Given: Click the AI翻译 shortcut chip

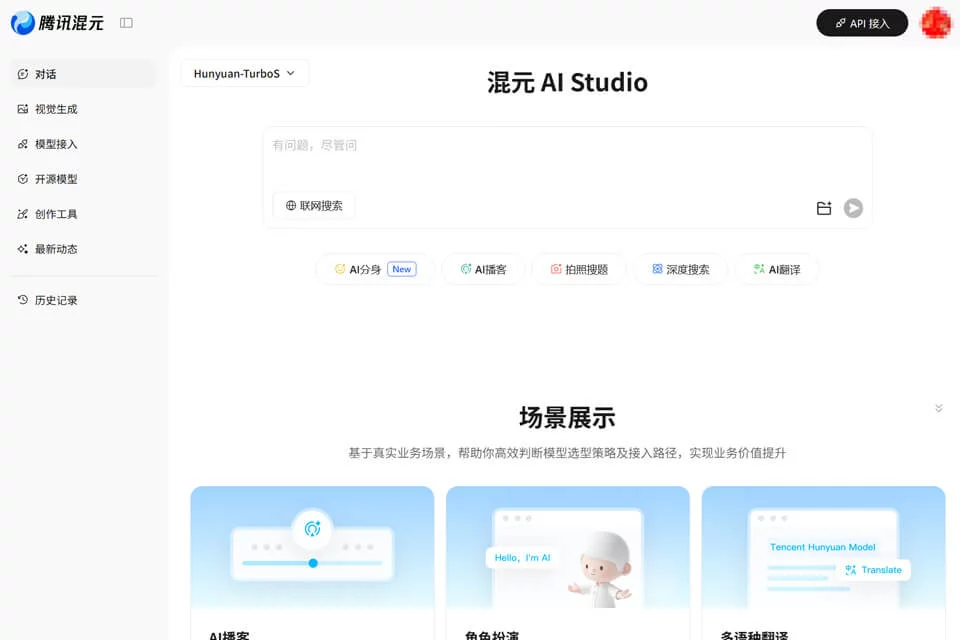Looking at the screenshot, I should pyautogui.click(x=776, y=269).
